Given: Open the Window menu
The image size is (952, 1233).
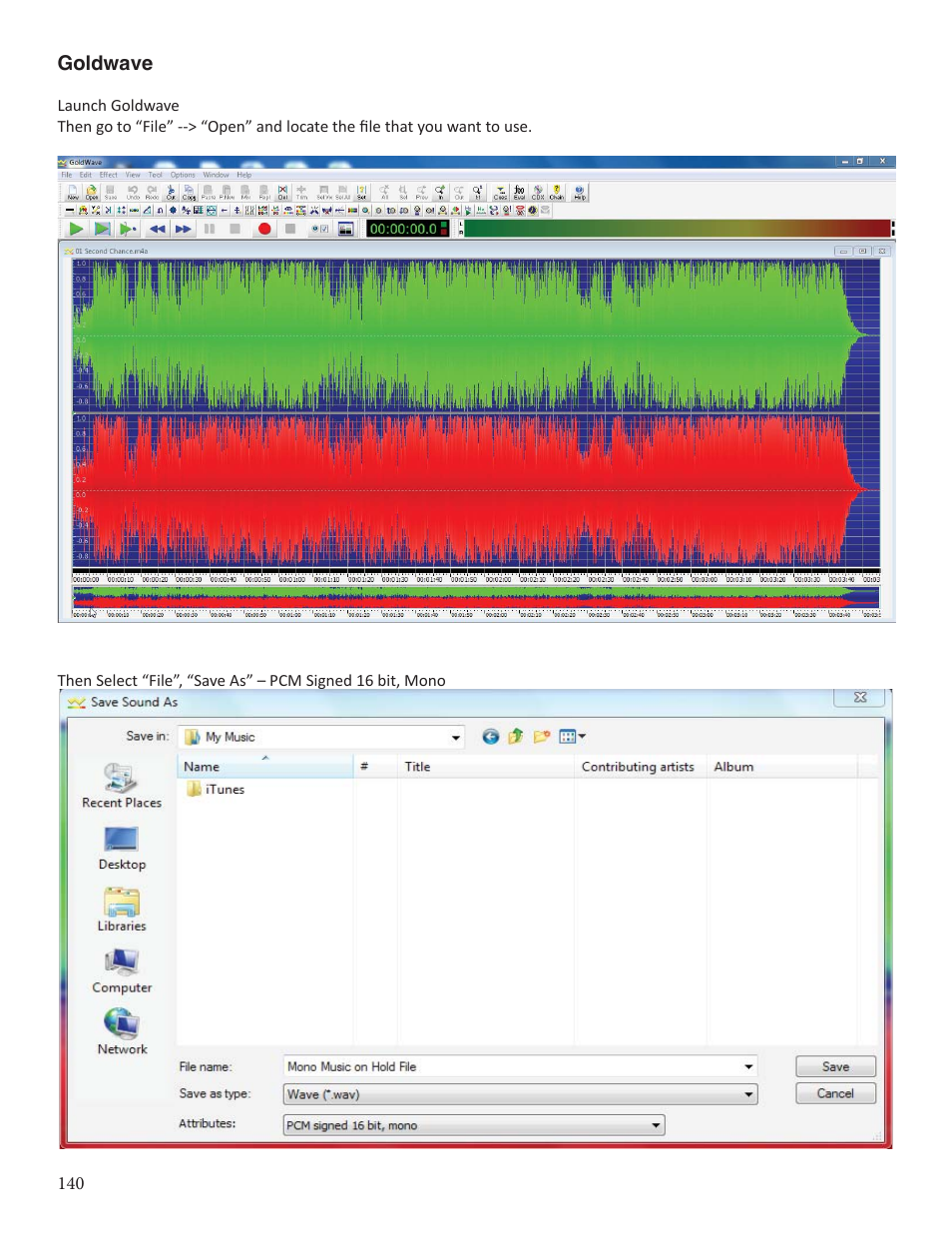Looking at the screenshot, I should [217, 175].
